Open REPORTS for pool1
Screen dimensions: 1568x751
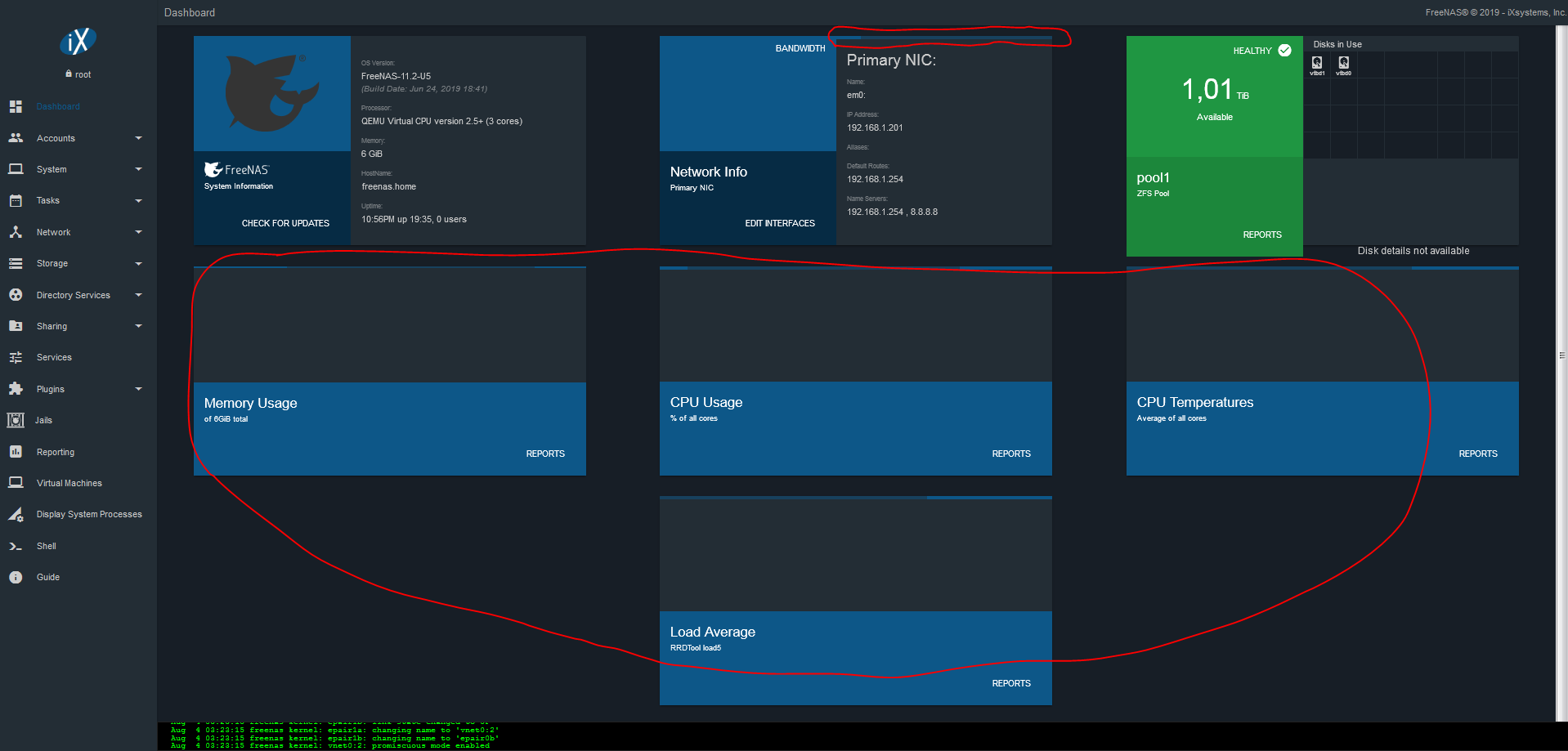click(x=1262, y=235)
